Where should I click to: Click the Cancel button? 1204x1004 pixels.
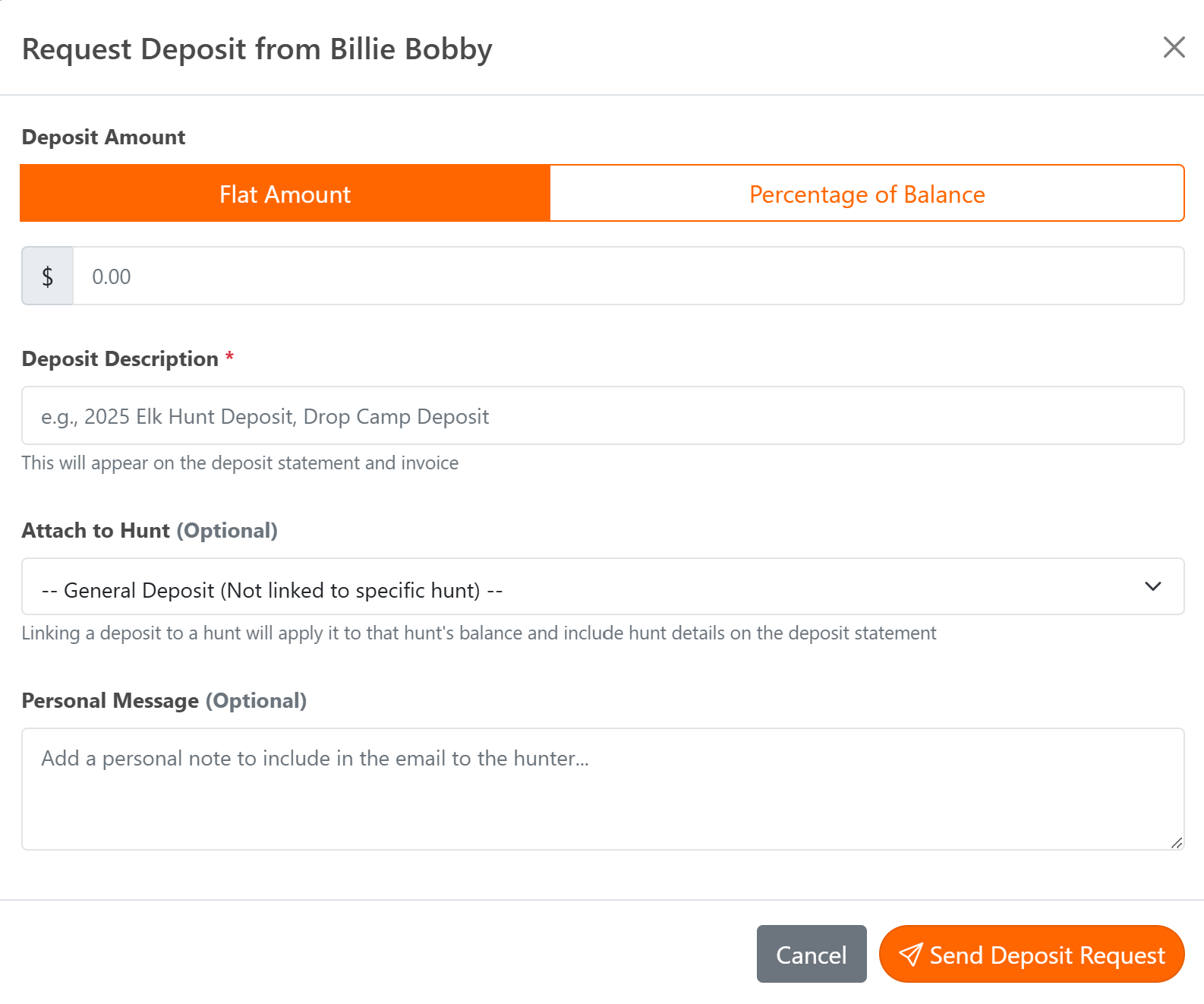tap(811, 955)
